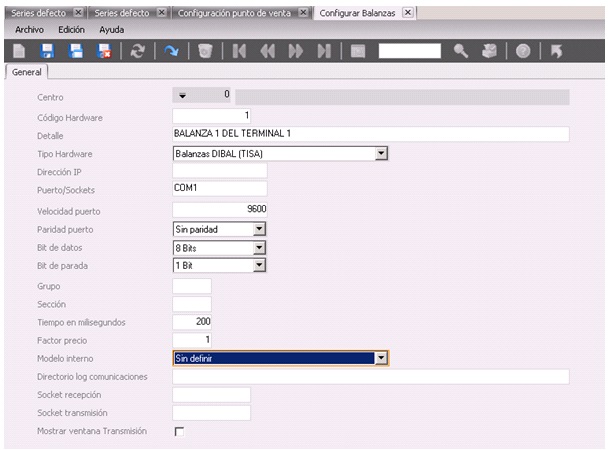Click the first blue save disk icon
This screenshot has width=612, height=450.
pos(47,50)
